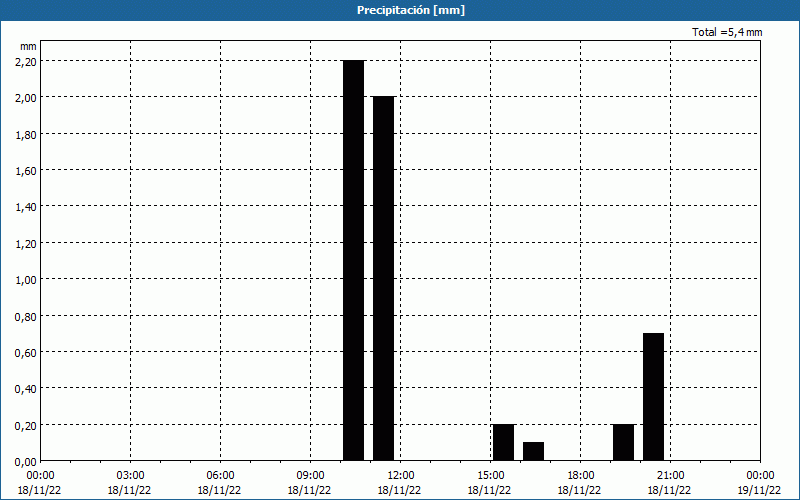Click the y-axis value 0,20
Viewport: 800px width, 500px height.
[26, 426]
